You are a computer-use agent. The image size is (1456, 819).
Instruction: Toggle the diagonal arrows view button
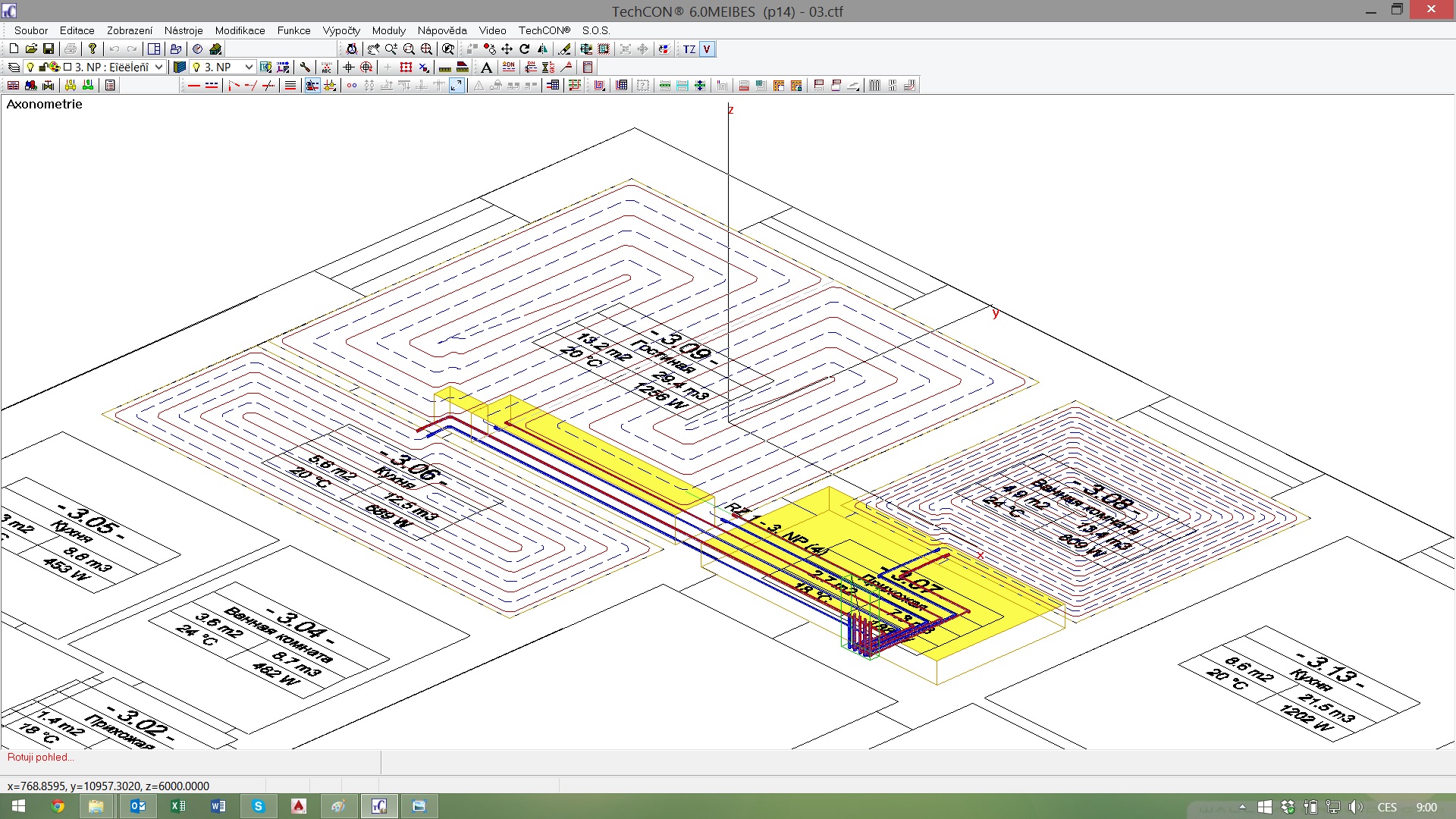(x=457, y=86)
